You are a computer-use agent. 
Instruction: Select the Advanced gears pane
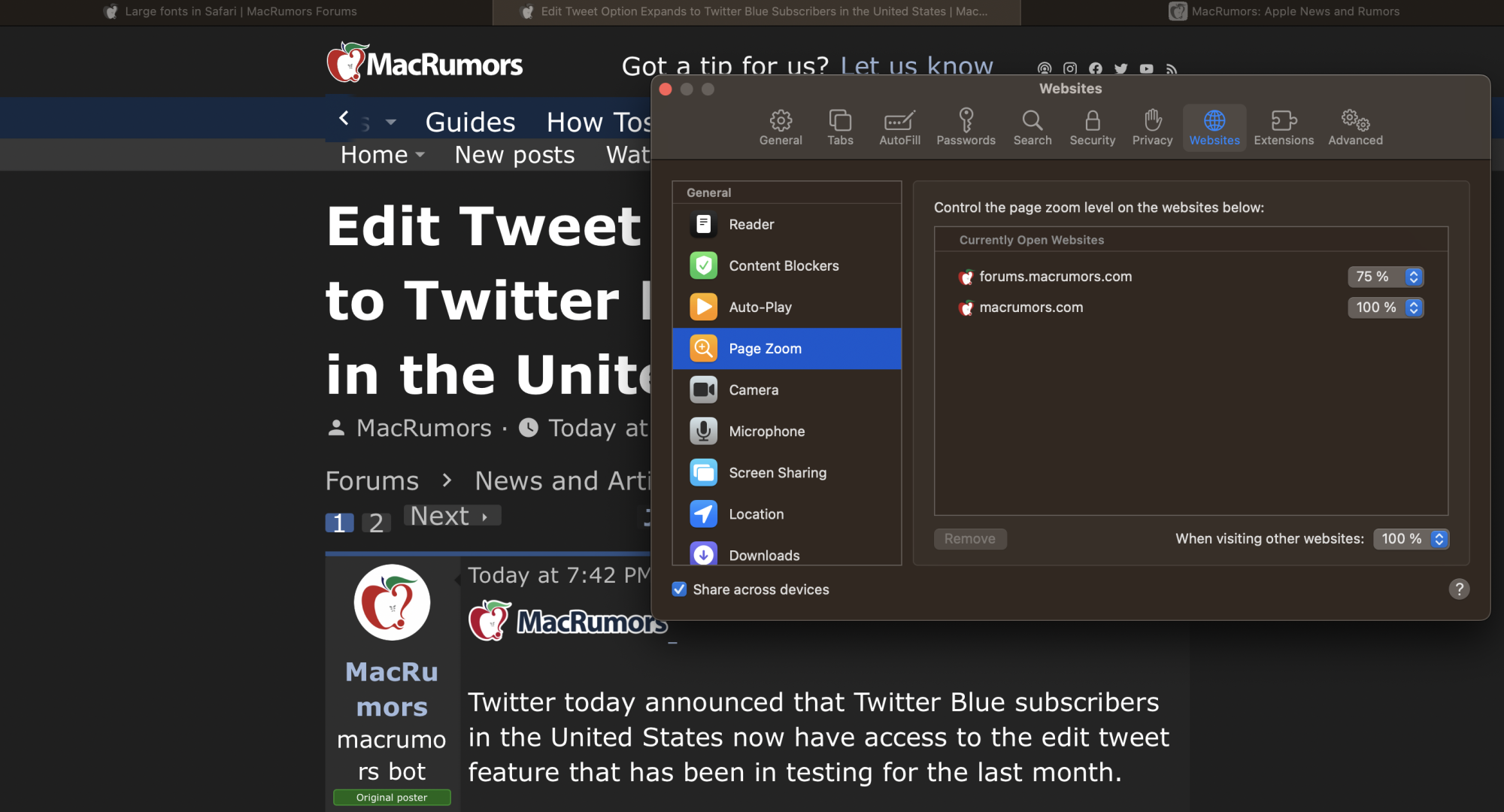(x=1355, y=127)
